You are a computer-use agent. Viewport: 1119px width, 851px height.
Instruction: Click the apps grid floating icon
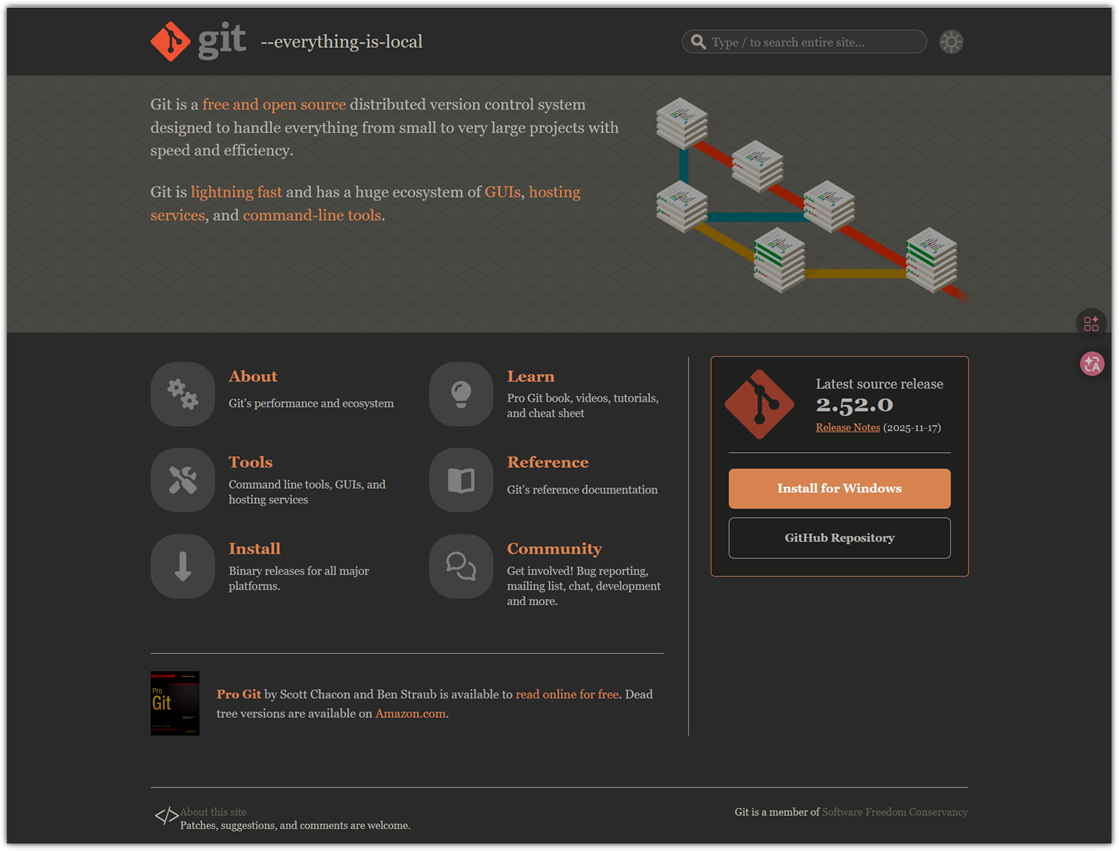(x=1091, y=323)
